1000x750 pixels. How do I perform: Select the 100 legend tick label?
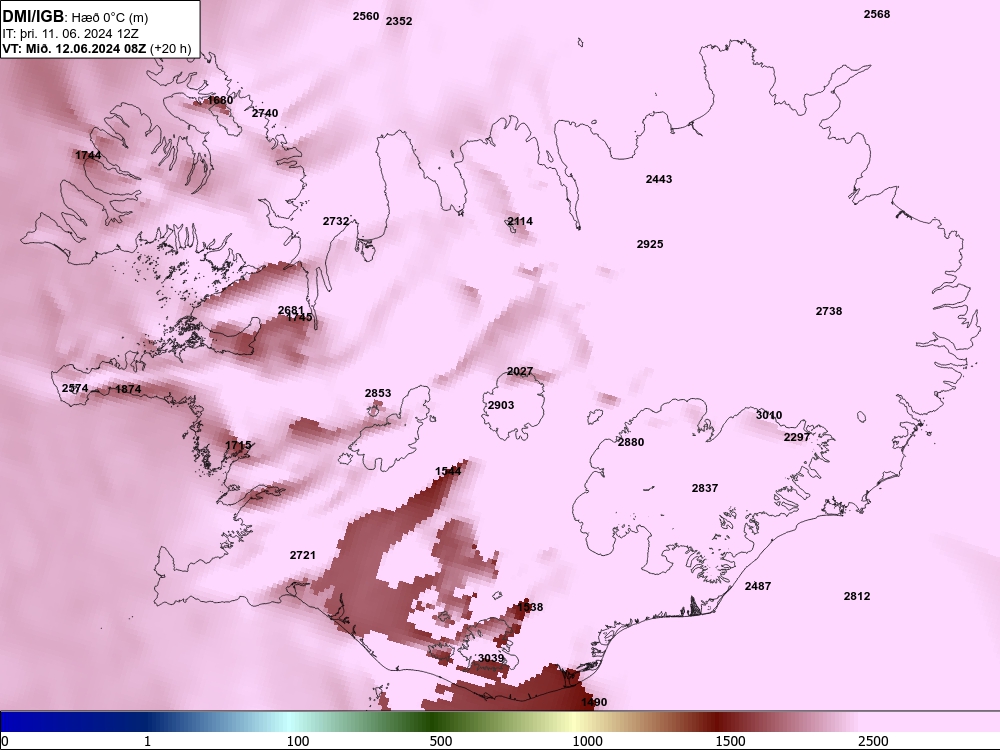[x=298, y=741]
